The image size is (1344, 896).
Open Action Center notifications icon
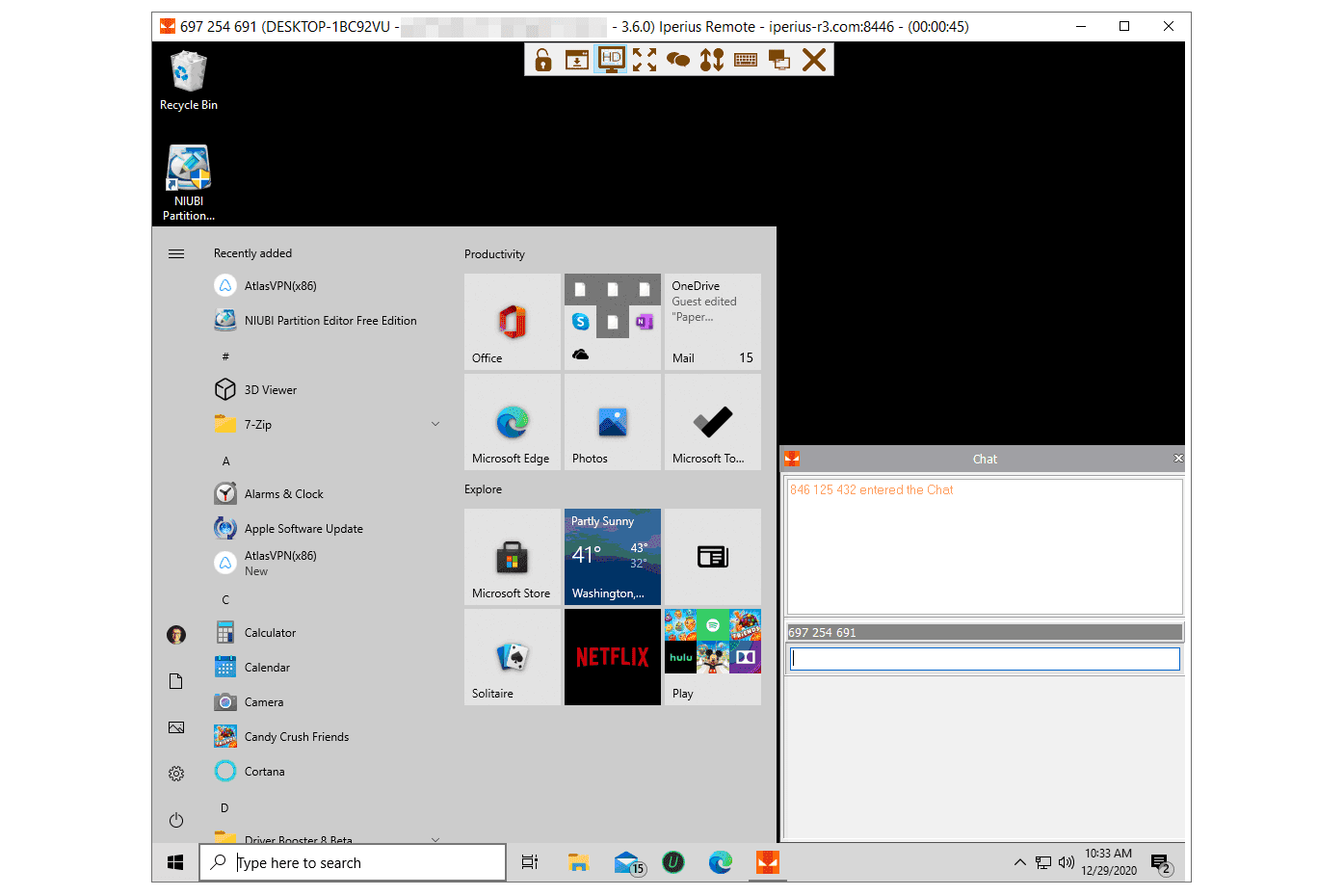tap(1161, 863)
